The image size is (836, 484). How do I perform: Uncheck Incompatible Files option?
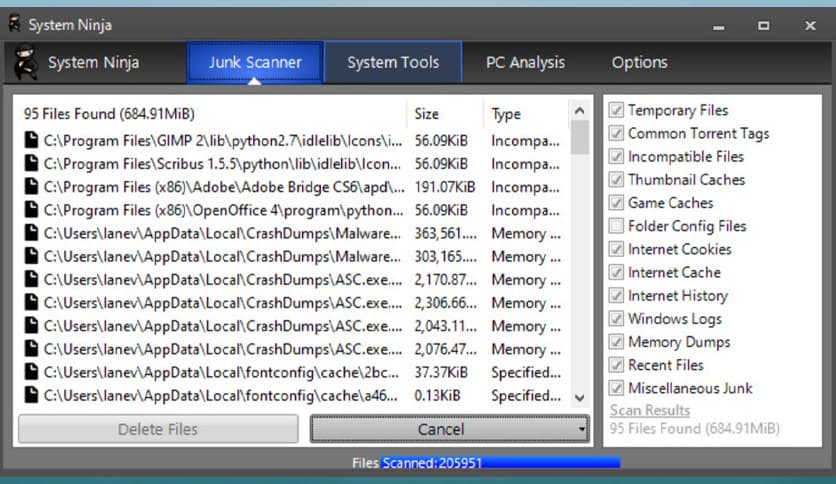click(616, 156)
